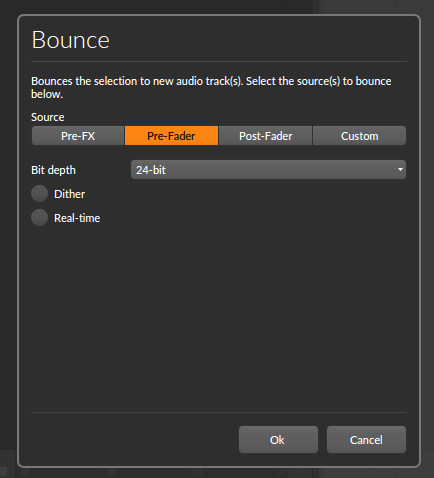Screen dimensions: 434x478
Task: Click the bit depth dropdown arrow
Action: [x=400, y=170]
